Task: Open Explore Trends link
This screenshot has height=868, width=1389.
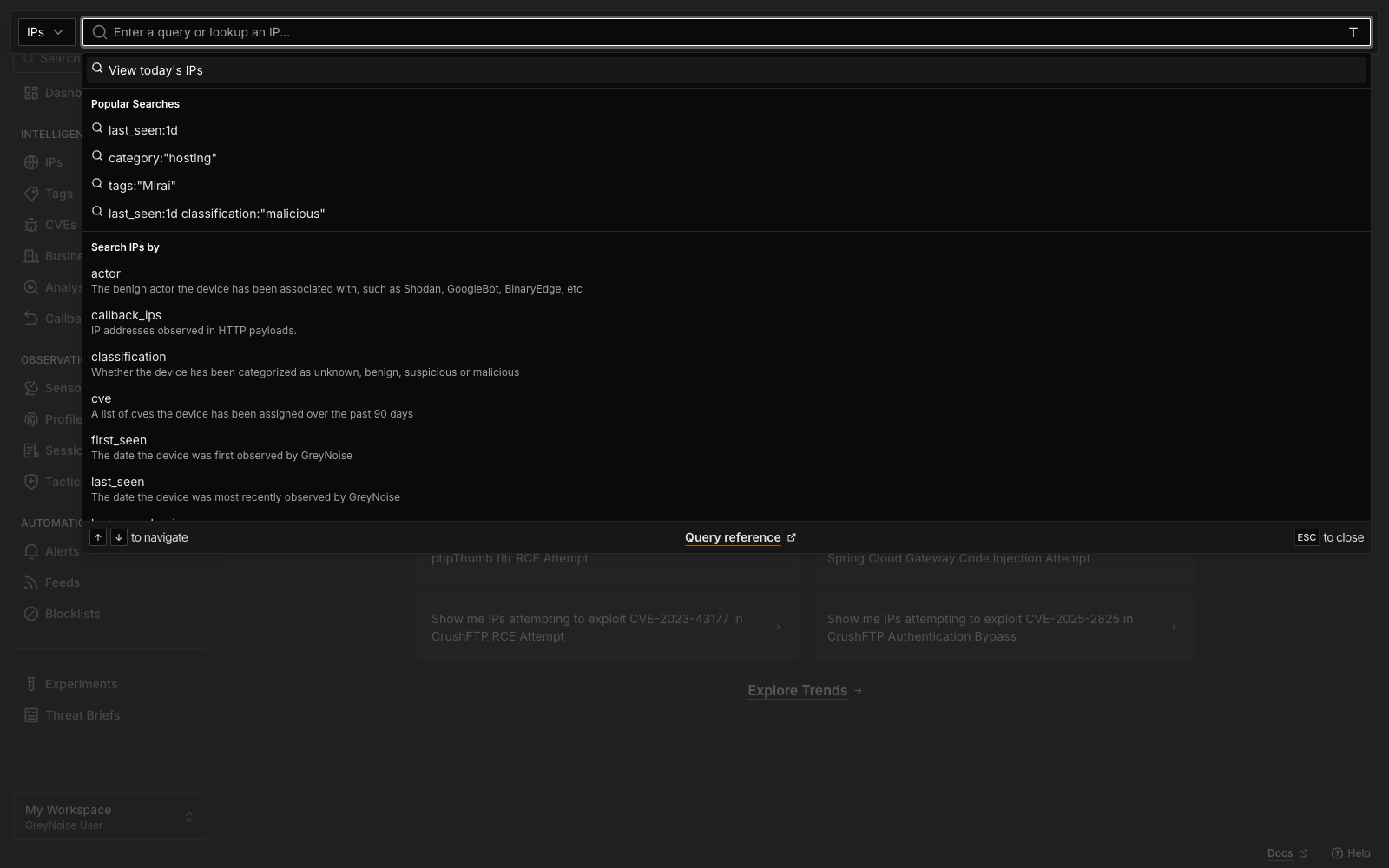Action: click(805, 691)
